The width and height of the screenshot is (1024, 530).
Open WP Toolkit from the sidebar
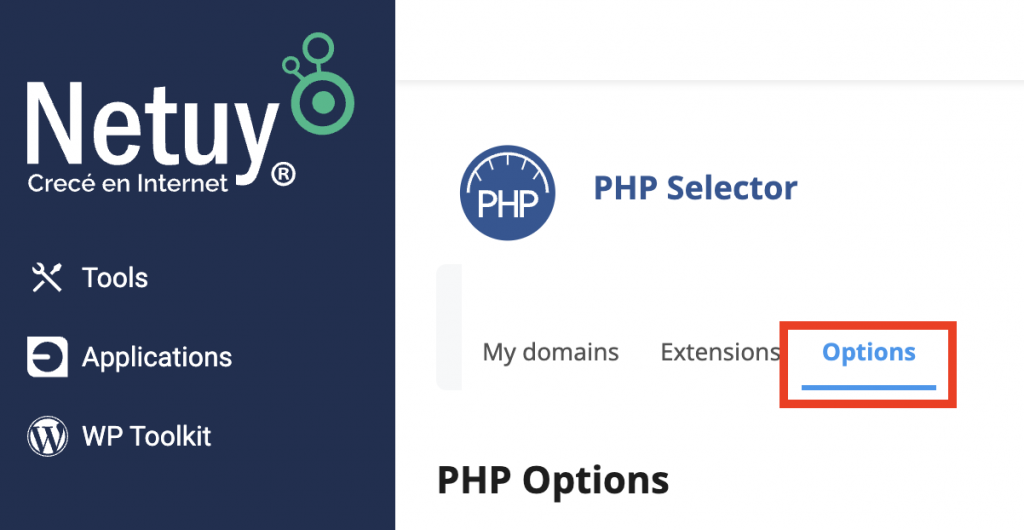point(147,437)
